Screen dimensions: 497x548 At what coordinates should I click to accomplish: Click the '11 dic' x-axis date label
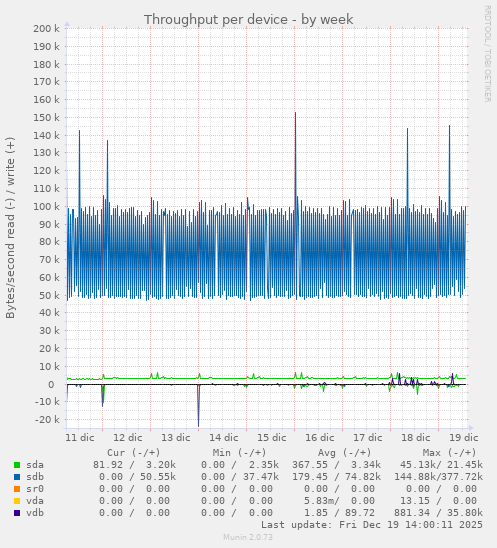point(80,438)
